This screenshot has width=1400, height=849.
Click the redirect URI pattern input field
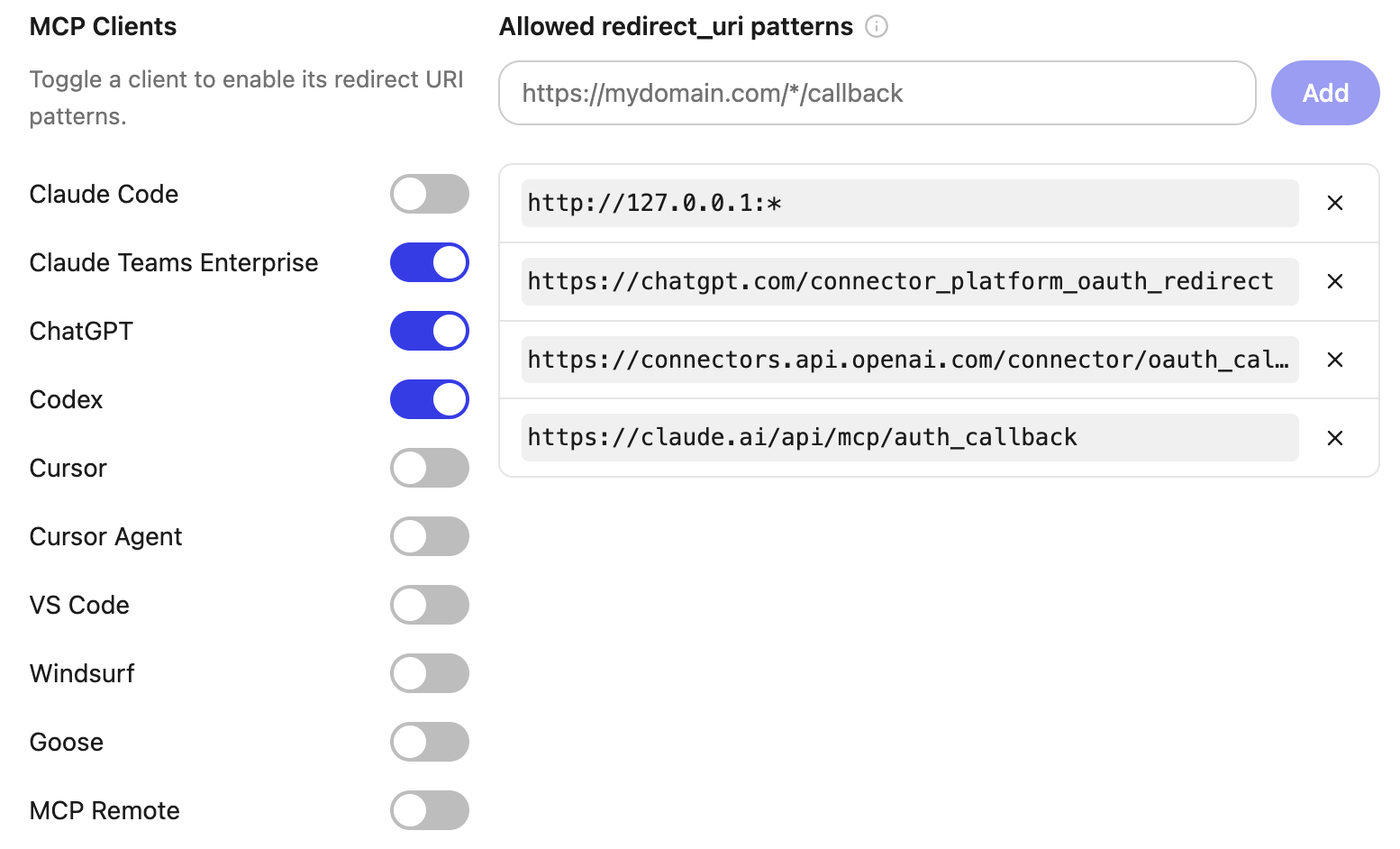click(x=877, y=93)
